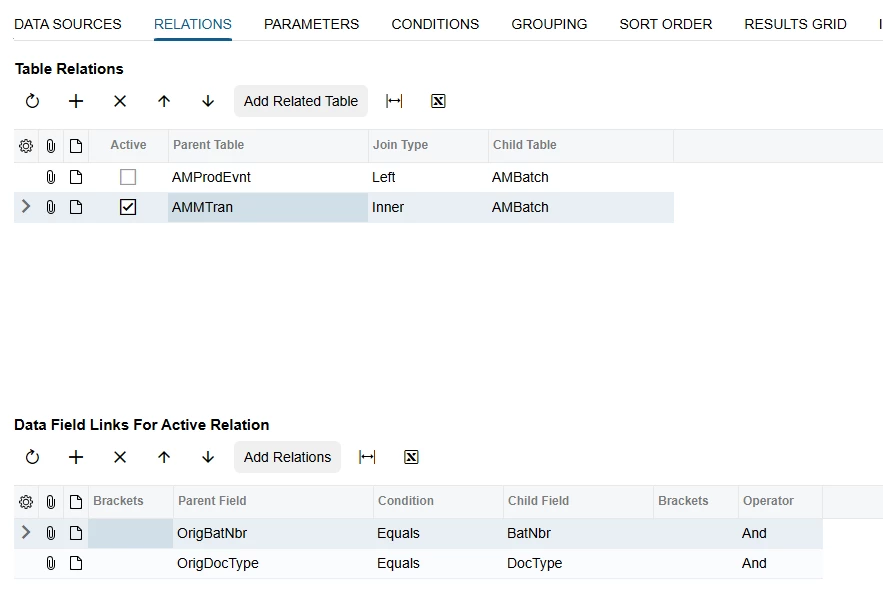883x593 pixels.
Task: Open attachments for the OrigBatNbr row
Action: (51, 533)
